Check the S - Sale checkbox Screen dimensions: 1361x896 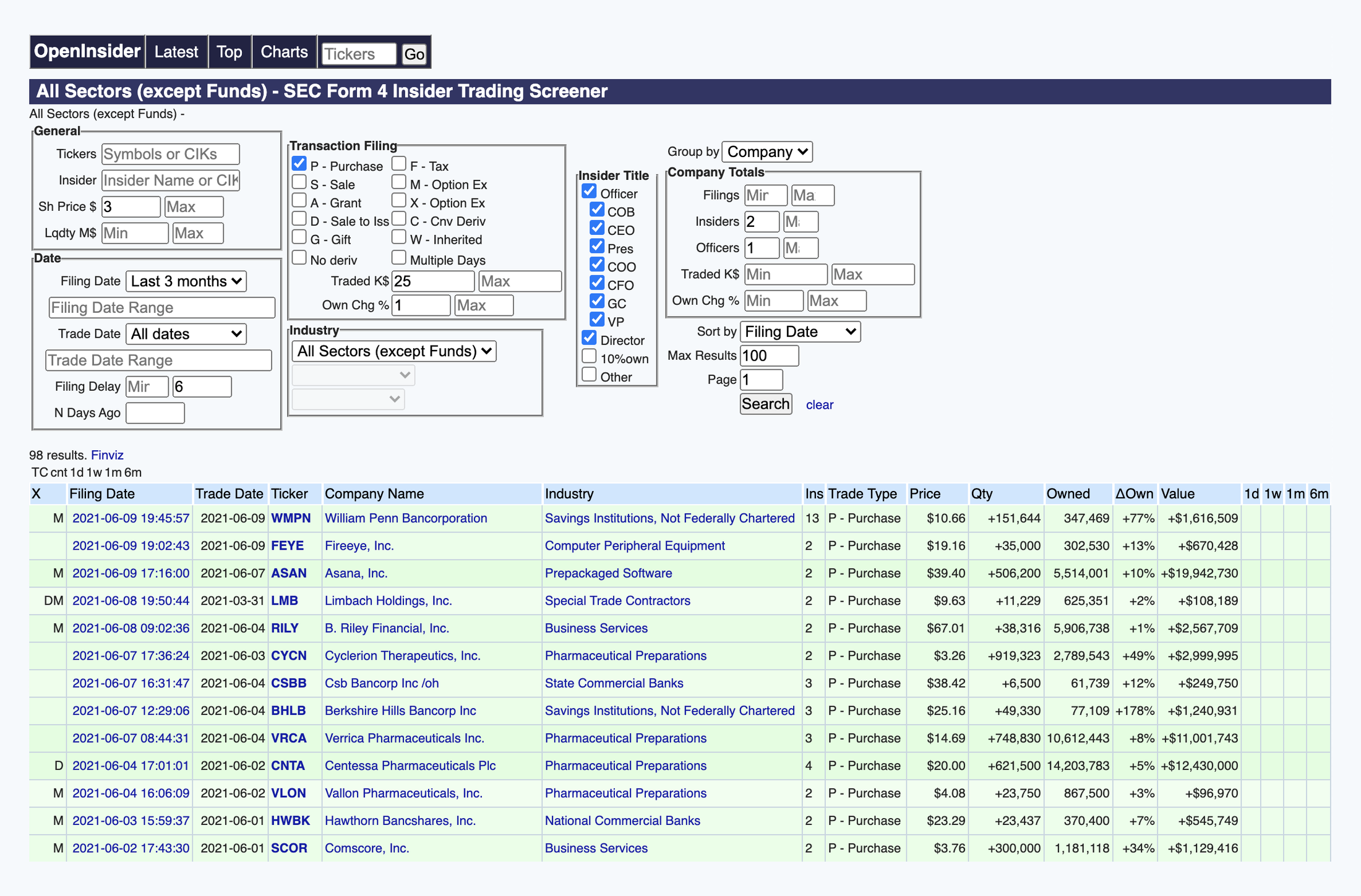tap(299, 182)
